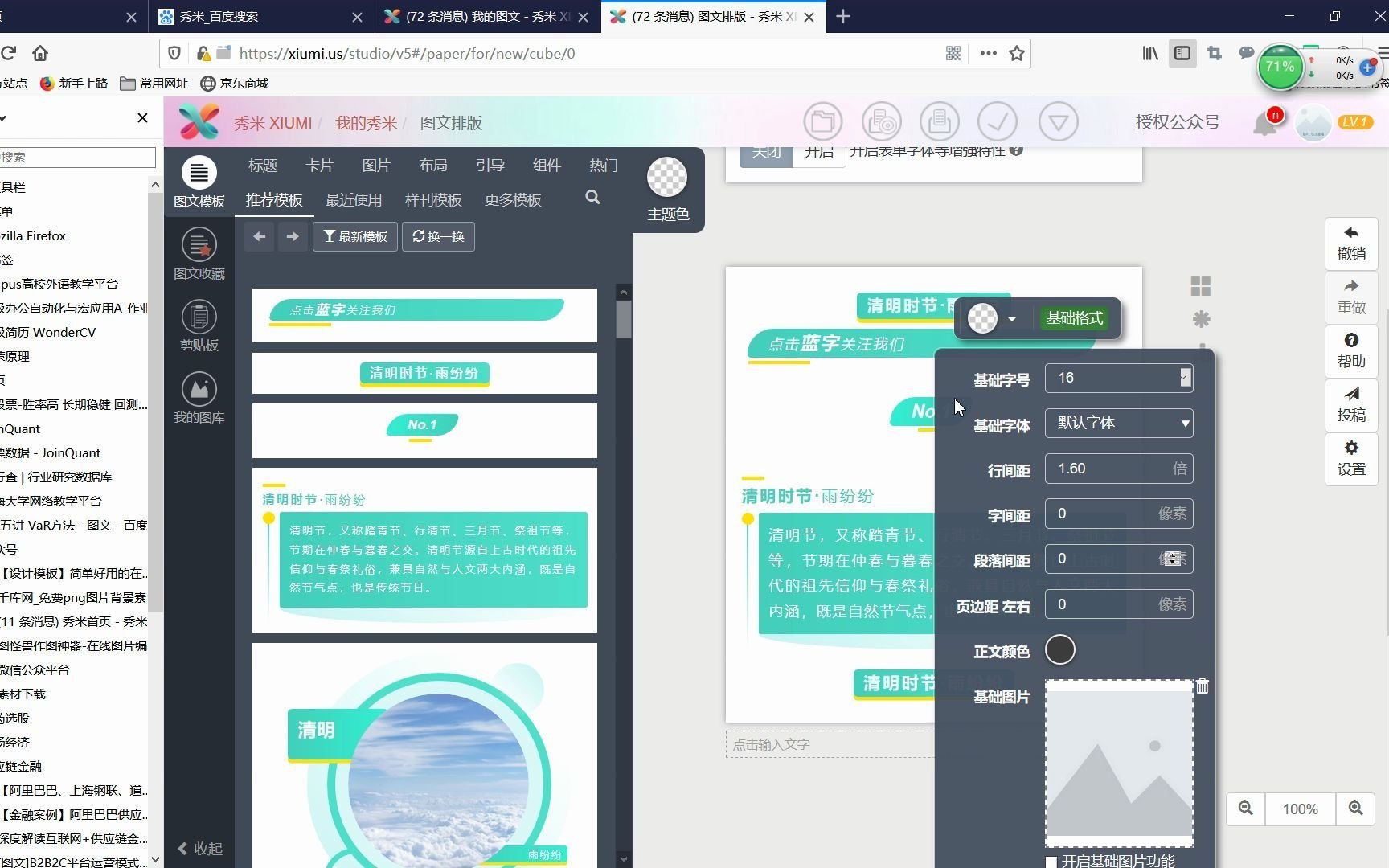Click 秀米 XIUMI breadcrumb link

(x=272, y=123)
